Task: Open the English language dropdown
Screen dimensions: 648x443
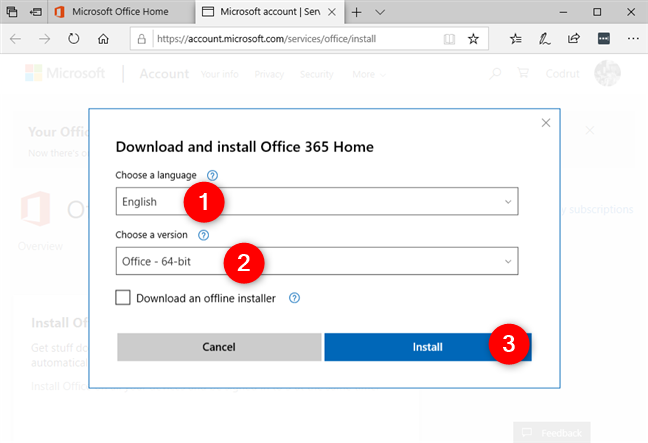Action: (x=317, y=201)
